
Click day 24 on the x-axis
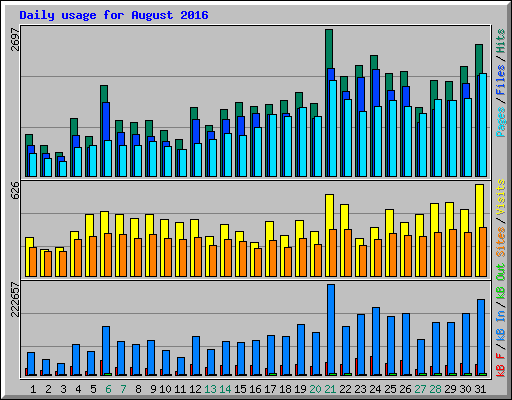pyautogui.click(x=375, y=389)
